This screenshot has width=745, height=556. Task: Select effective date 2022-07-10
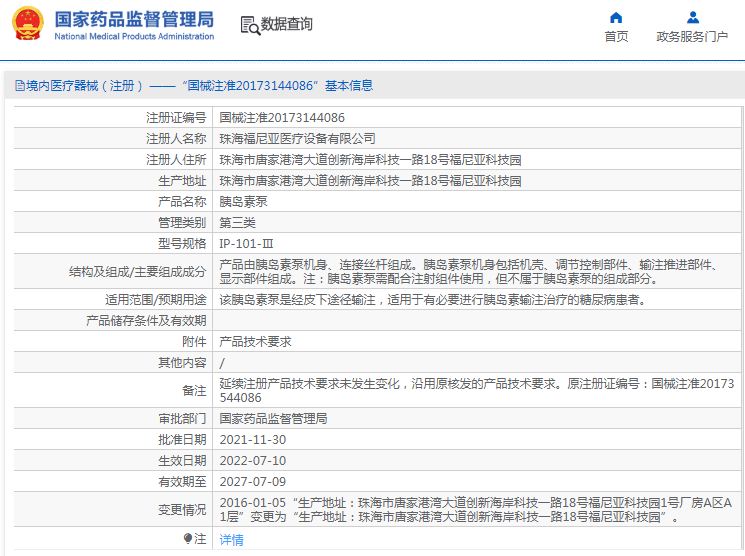253,461
